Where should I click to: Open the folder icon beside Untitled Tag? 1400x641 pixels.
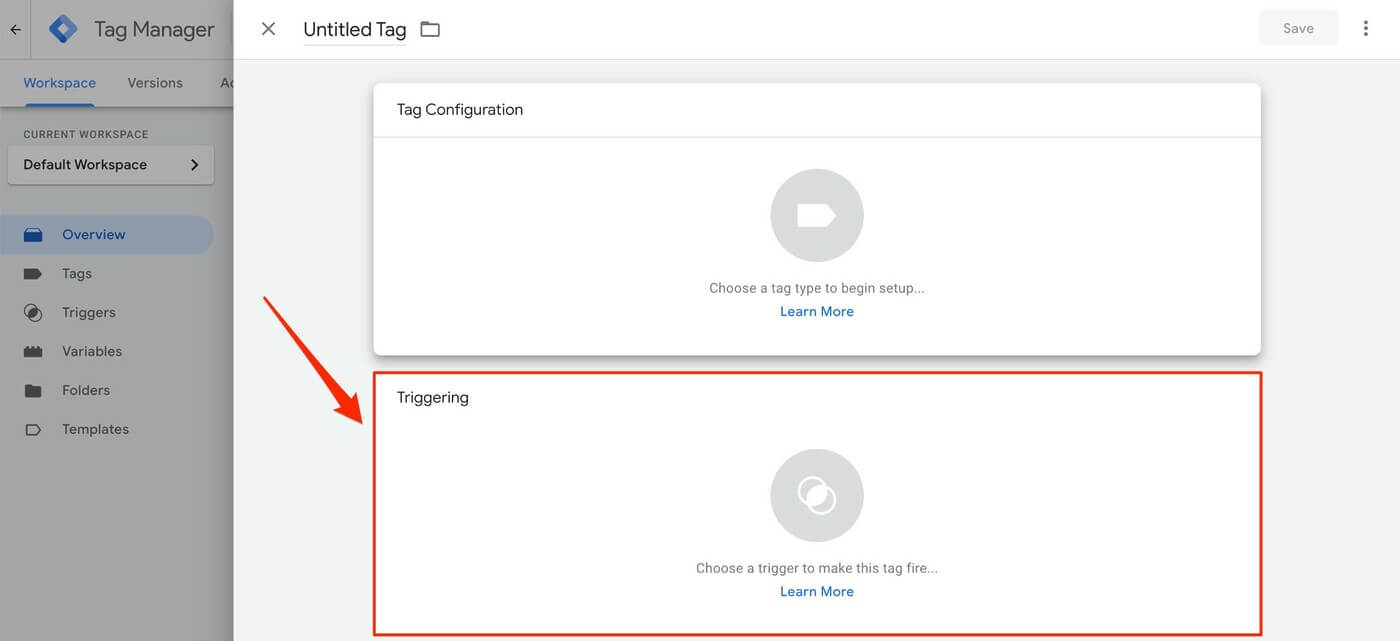point(429,28)
